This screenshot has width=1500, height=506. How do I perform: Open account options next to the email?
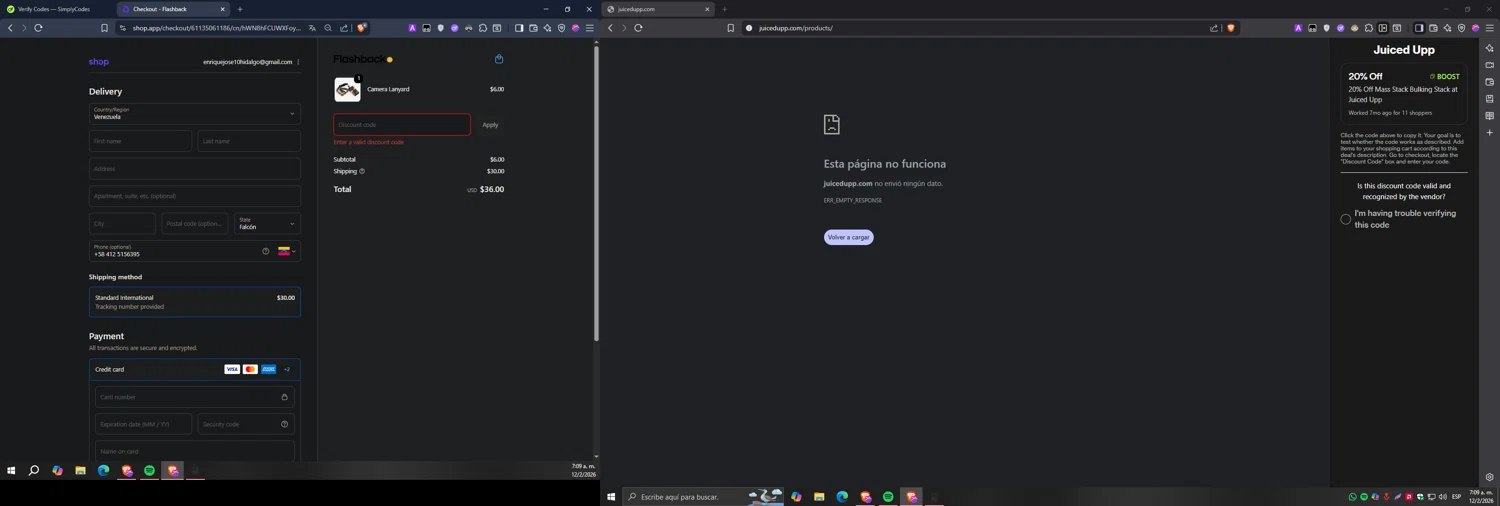coord(298,62)
